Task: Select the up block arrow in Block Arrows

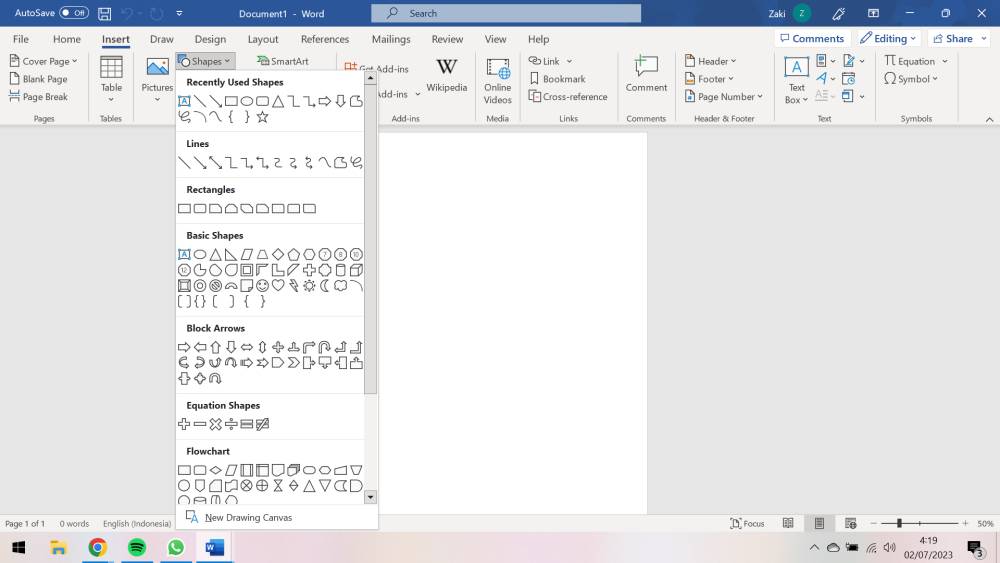Action: click(x=216, y=347)
